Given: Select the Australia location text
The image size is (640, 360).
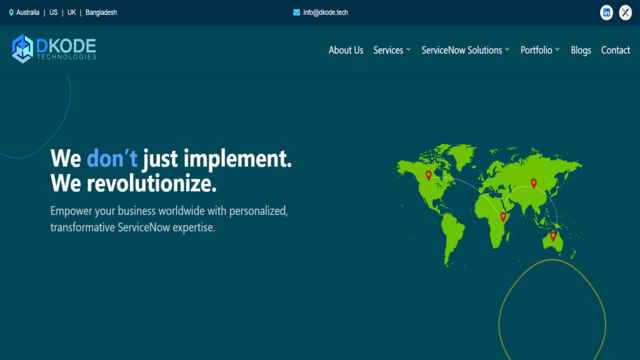Looking at the screenshot, I should [x=28, y=13].
